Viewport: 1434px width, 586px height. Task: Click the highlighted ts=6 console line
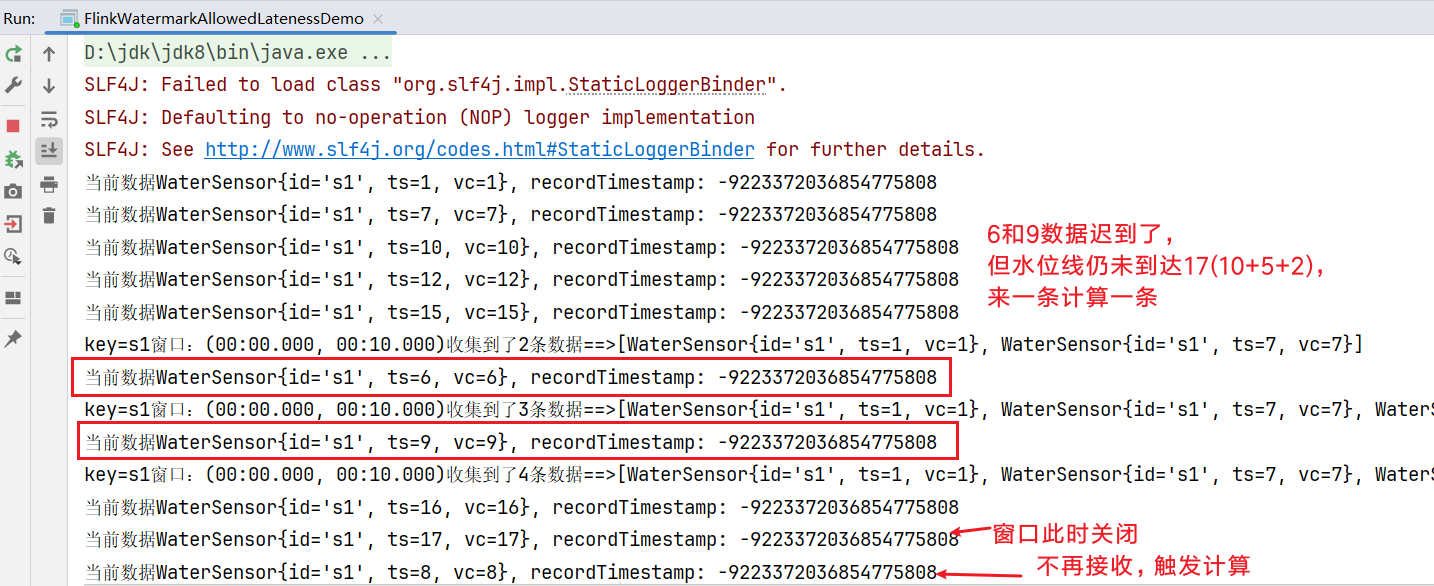coord(510,377)
